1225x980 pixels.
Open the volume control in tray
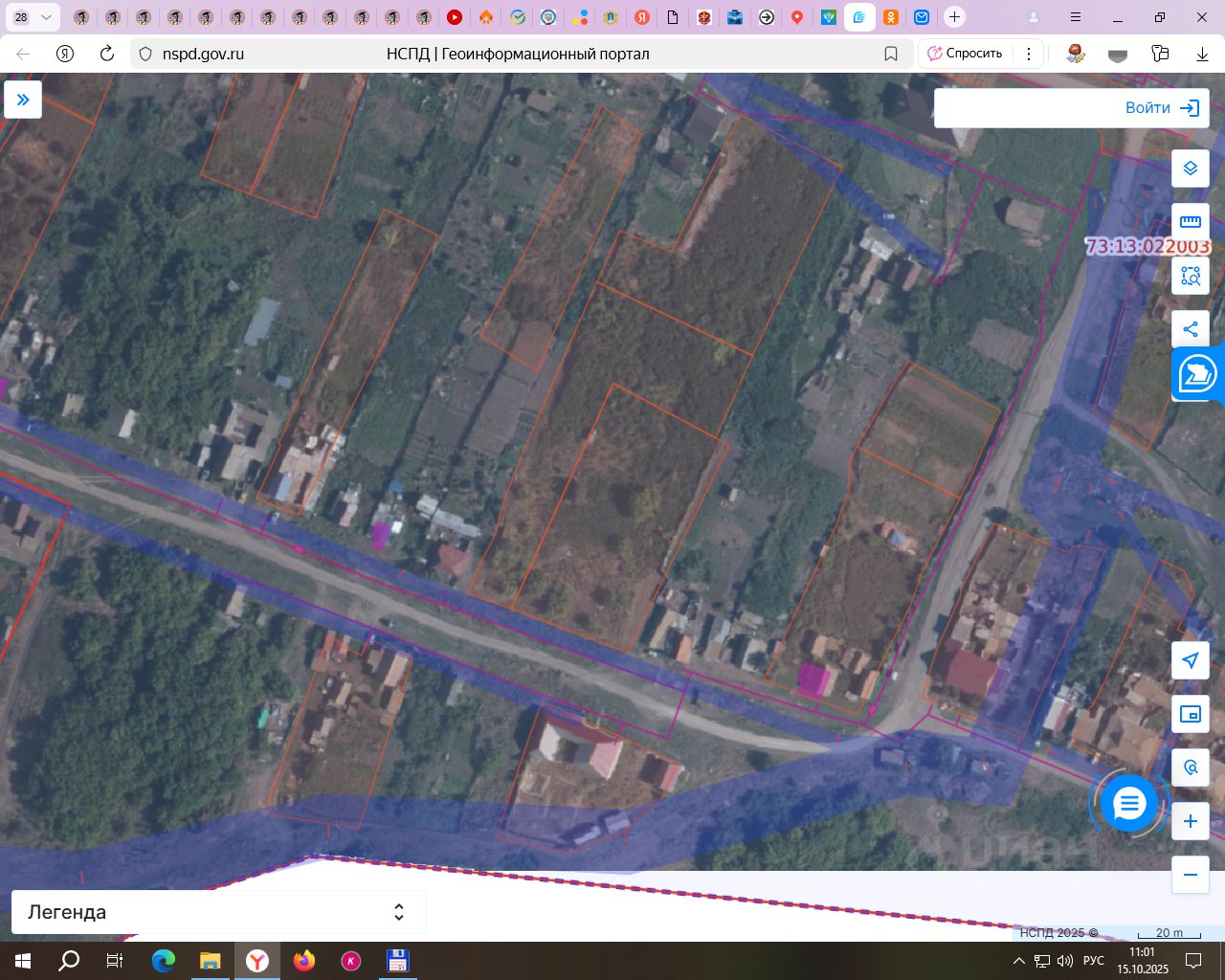tap(1065, 961)
